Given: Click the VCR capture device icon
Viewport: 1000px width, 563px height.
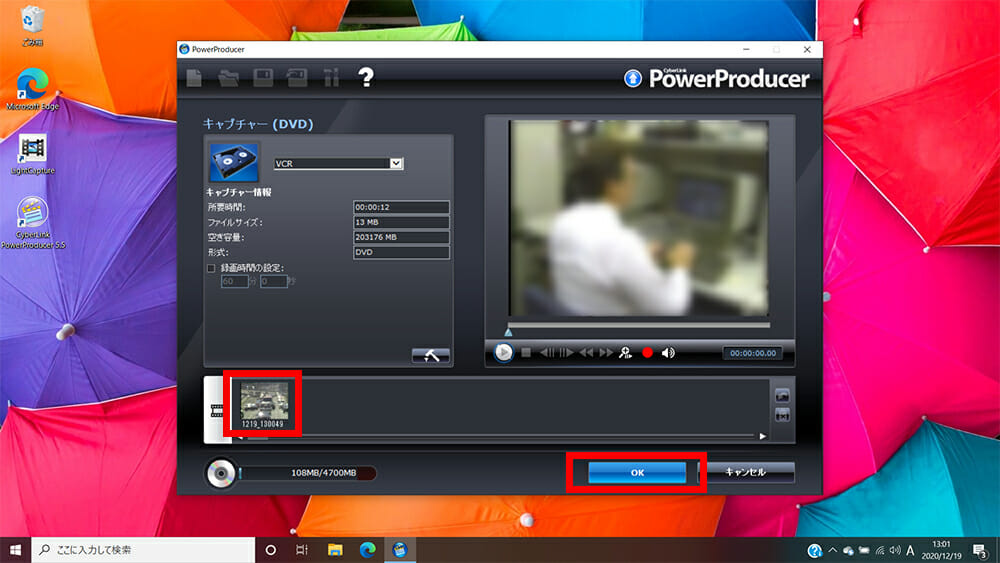Looking at the screenshot, I should point(234,163).
